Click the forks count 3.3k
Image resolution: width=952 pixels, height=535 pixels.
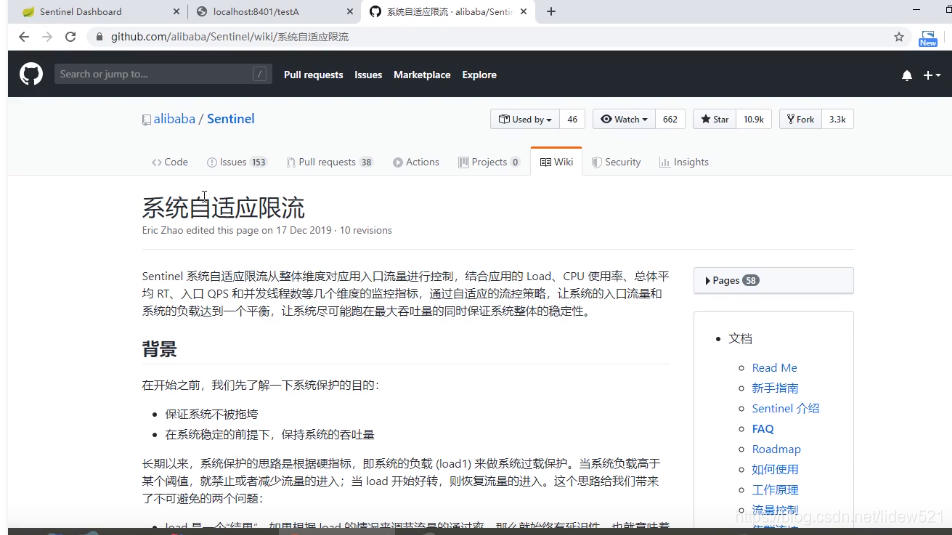point(837,120)
